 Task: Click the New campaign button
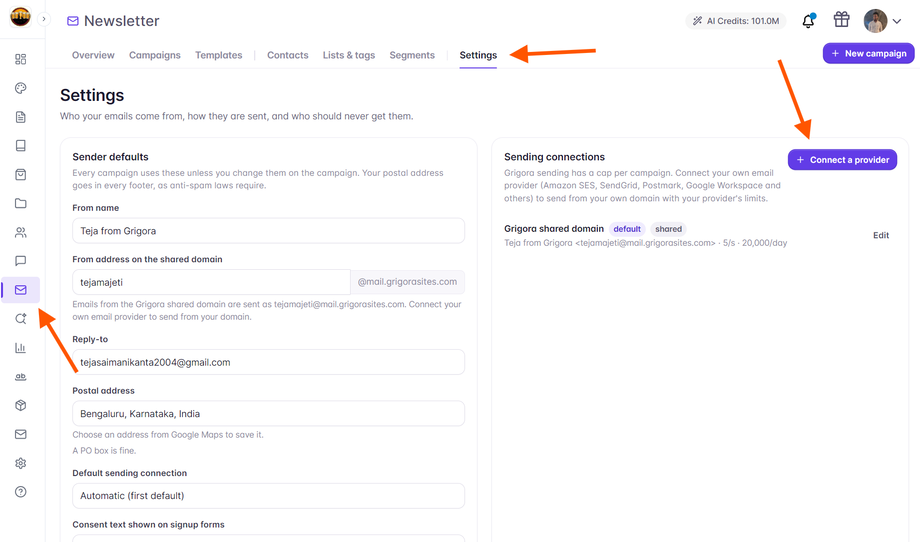(x=868, y=53)
